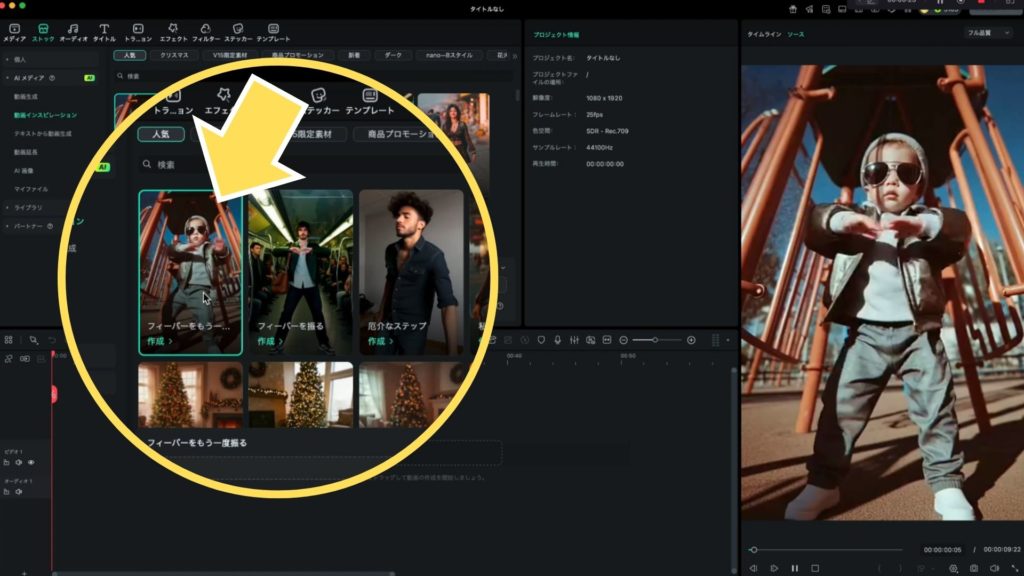The image size is (1024, 576).
Task: Click the snapshot camera icon below the preview
Action: (x=974, y=568)
